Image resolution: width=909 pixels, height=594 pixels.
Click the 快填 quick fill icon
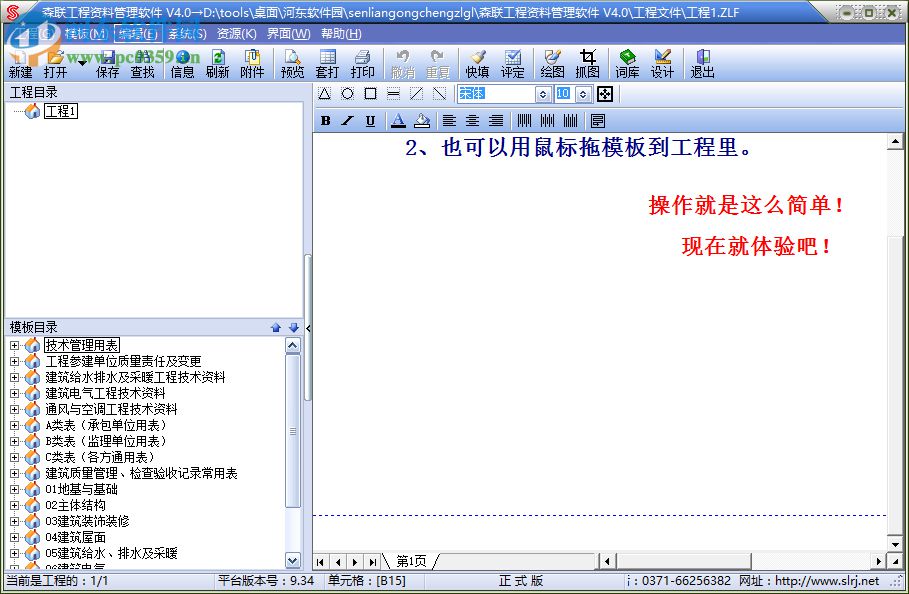(x=476, y=62)
